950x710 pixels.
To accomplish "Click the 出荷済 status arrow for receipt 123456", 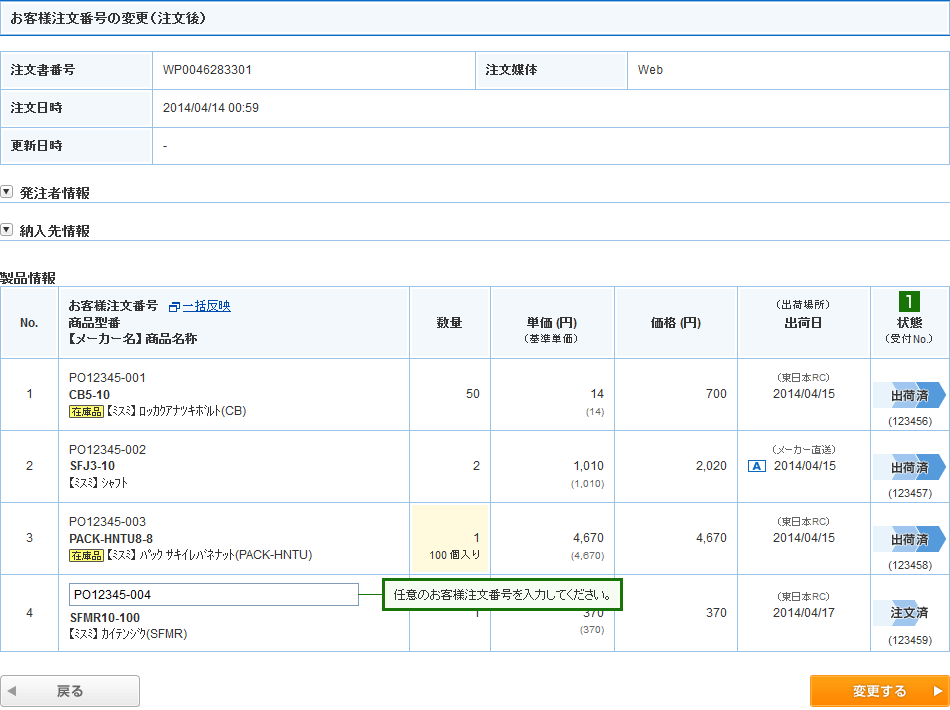I will point(908,395).
